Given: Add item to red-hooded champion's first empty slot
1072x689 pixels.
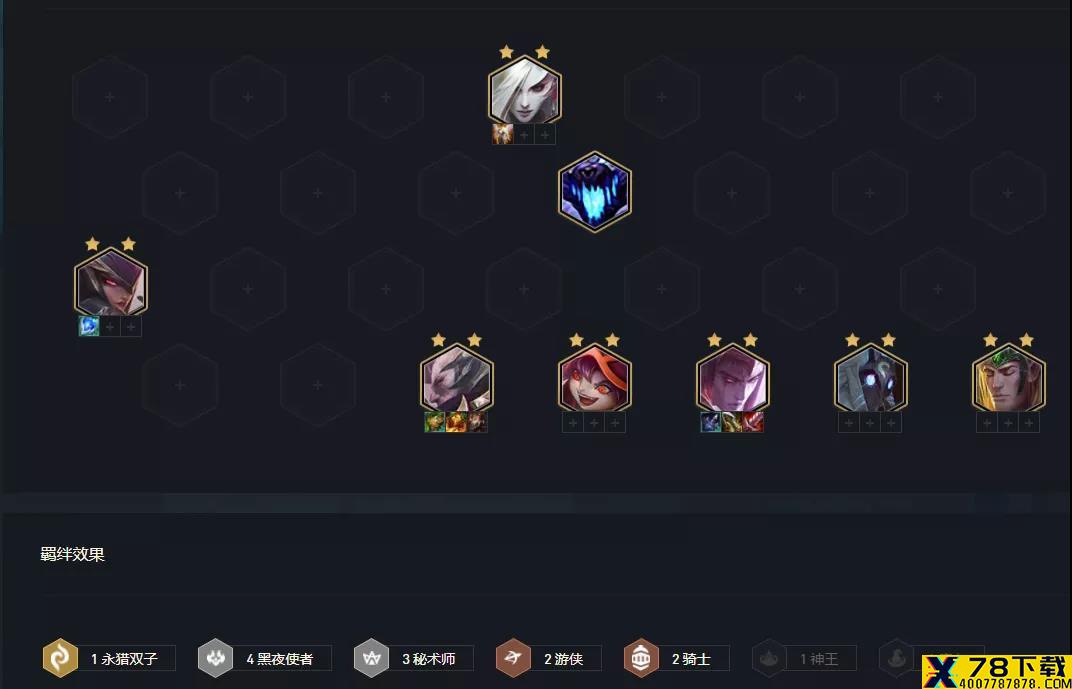Looking at the screenshot, I should [x=573, y=422].
